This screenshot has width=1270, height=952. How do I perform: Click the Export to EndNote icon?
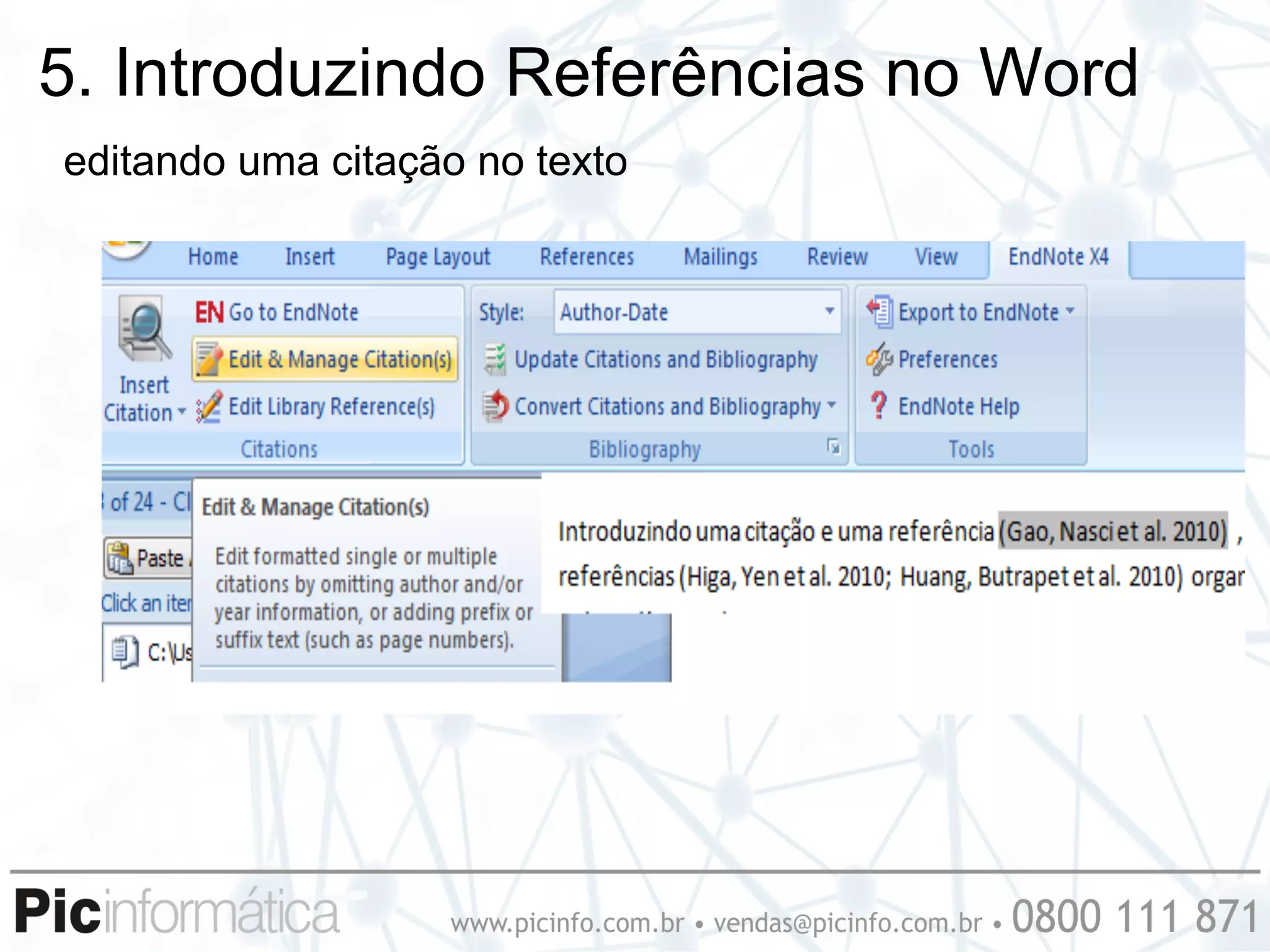(x=879, y=311)
